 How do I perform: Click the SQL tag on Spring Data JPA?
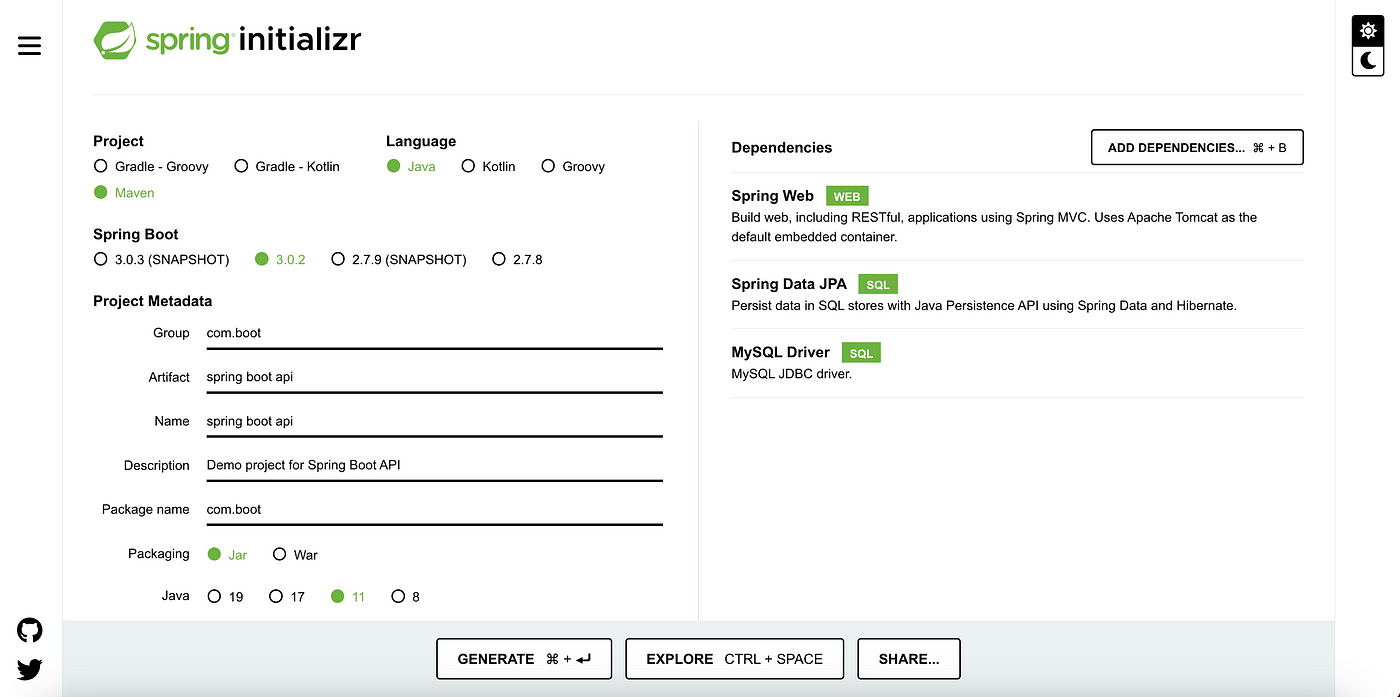(x=878, y=285)
